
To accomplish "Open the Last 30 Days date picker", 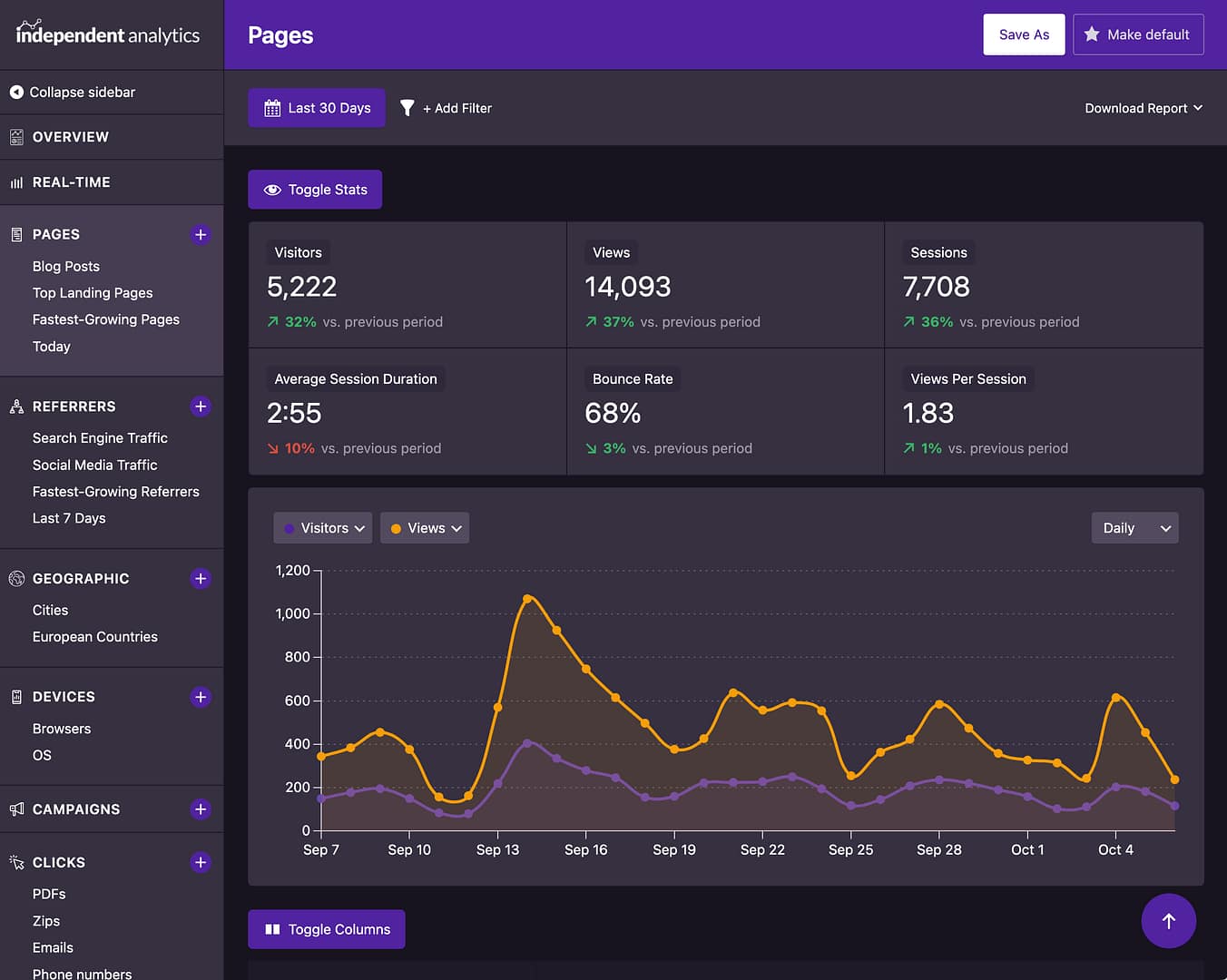I will tap(317, 108).
